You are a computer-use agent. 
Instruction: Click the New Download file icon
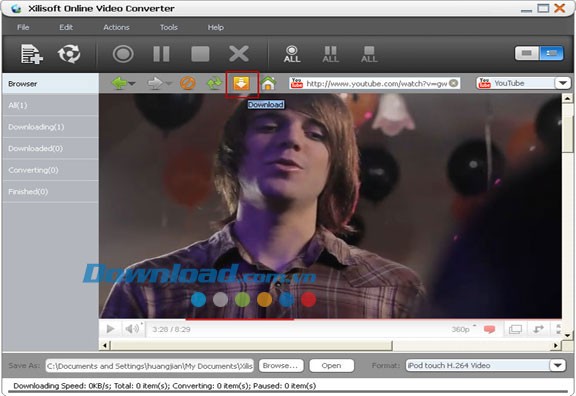coord(31,54)
